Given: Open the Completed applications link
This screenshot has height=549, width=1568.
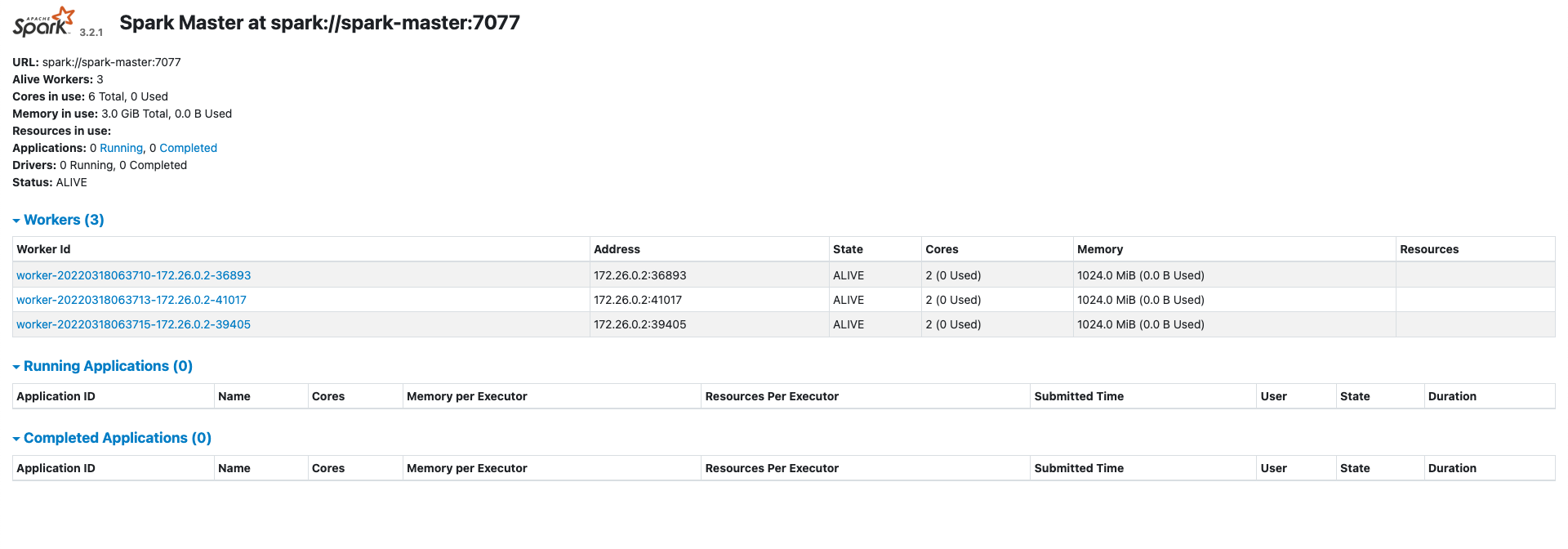Looking at the screenshot, I should click(188, 148).
